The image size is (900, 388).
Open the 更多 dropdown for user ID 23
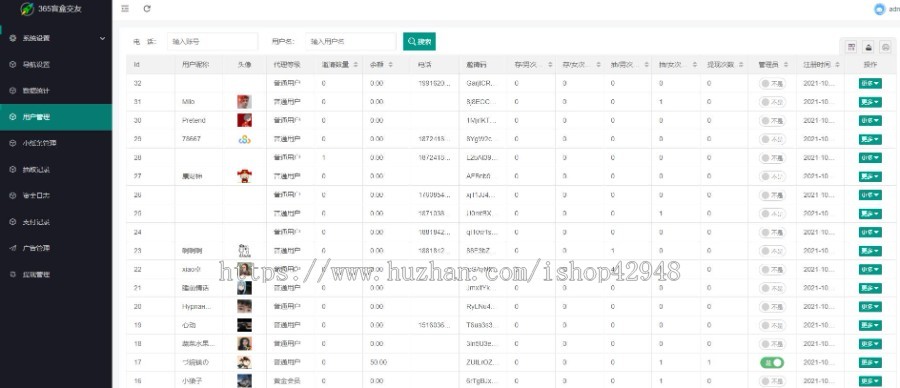(x=870, y=251)
